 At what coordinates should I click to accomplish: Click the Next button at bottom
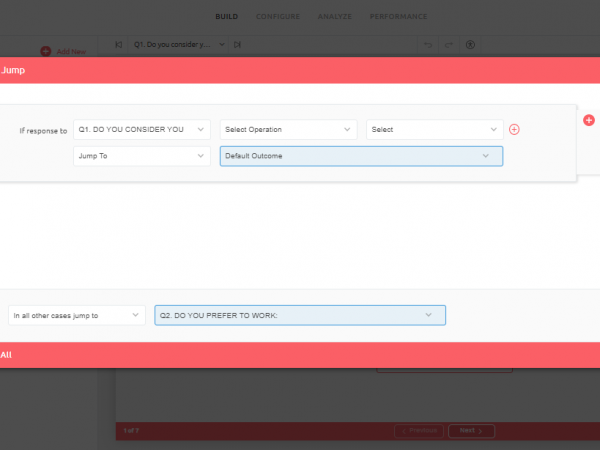pyautogui.click(x=470, y=430)
